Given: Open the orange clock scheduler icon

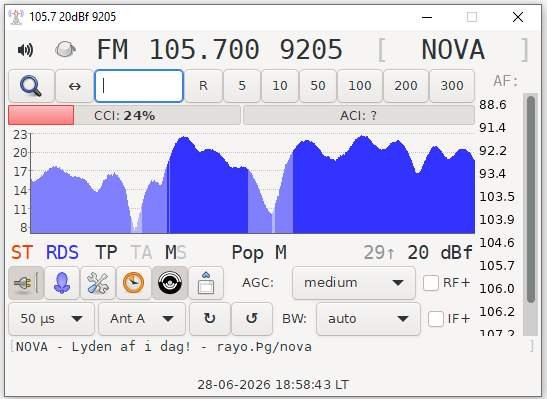Looking at the screenshot, I should (x=134, y=283).
